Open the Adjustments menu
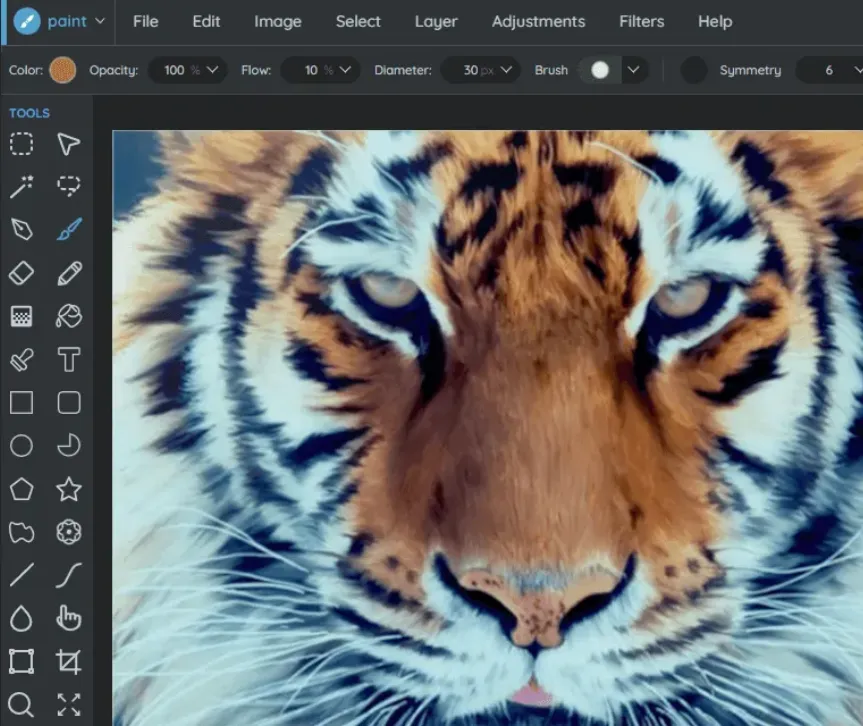Screen dimensions: 863x726 (538, 21)
